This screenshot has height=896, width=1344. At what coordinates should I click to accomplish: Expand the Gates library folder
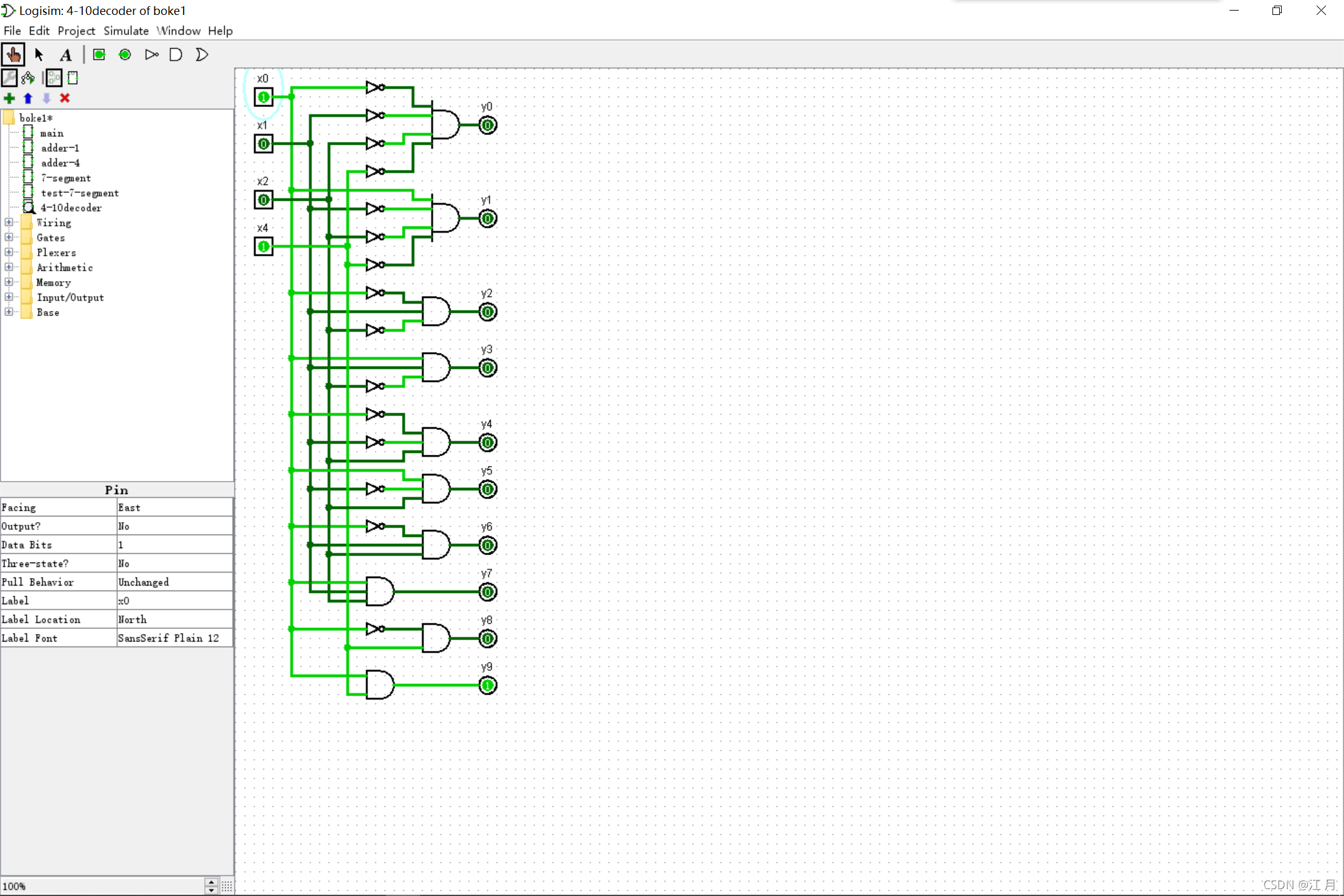pos(9,237)
